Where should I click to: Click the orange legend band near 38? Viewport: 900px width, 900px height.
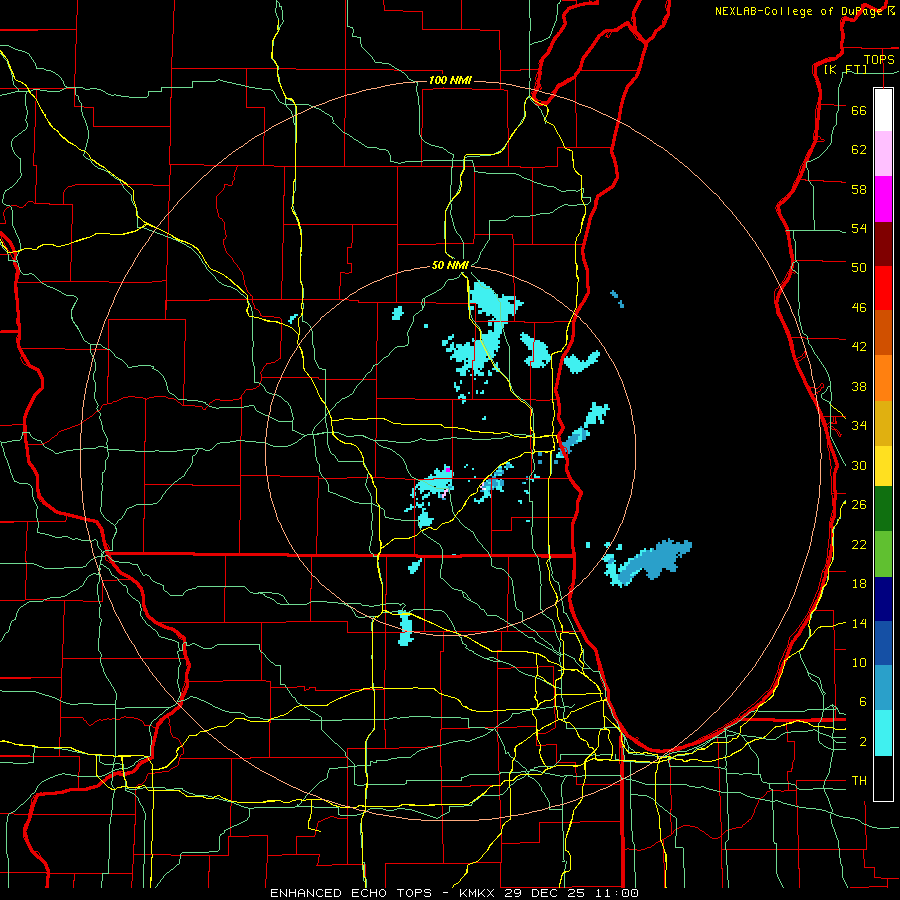point(883,378)
